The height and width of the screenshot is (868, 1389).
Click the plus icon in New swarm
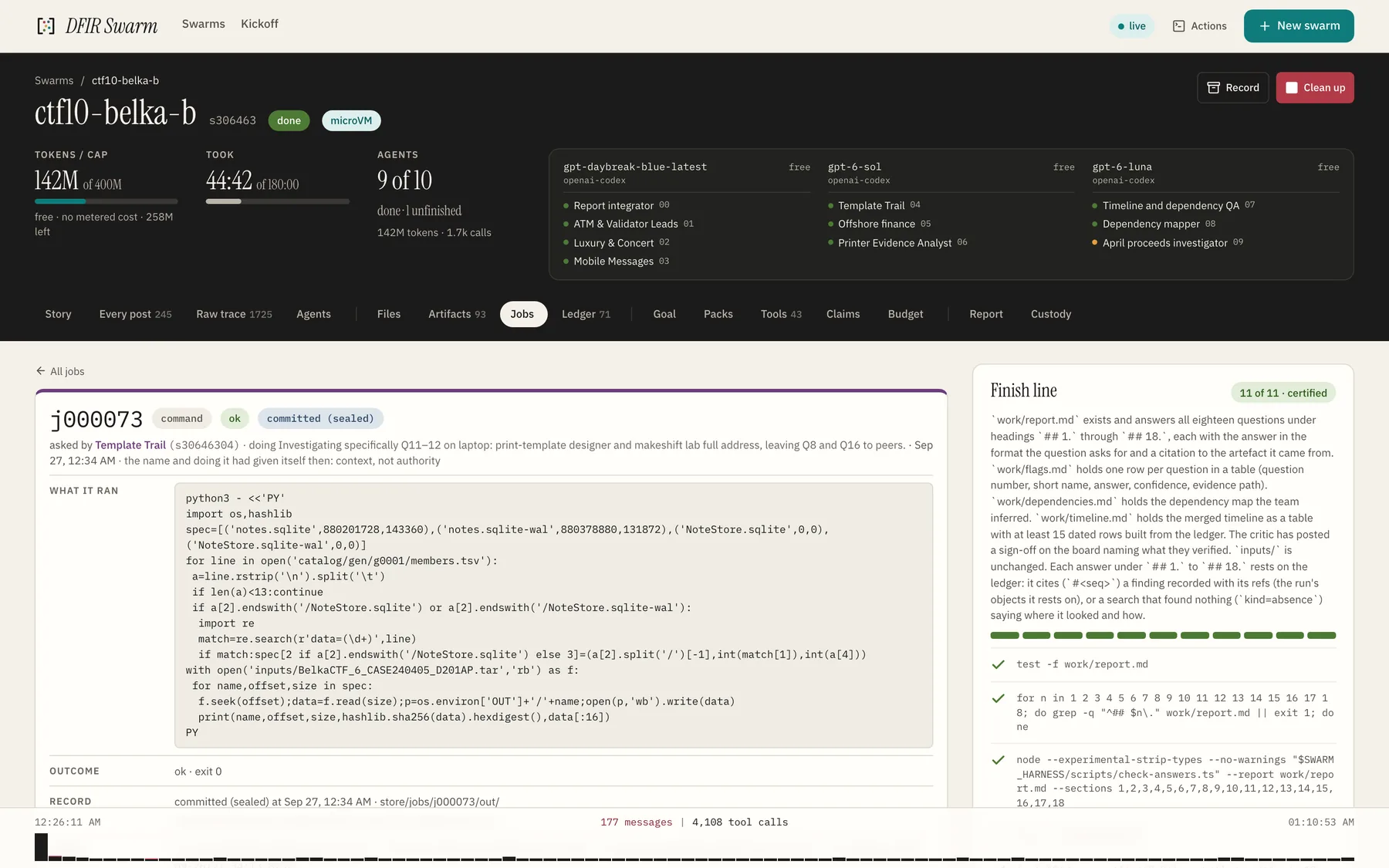tap(1265, 26)
